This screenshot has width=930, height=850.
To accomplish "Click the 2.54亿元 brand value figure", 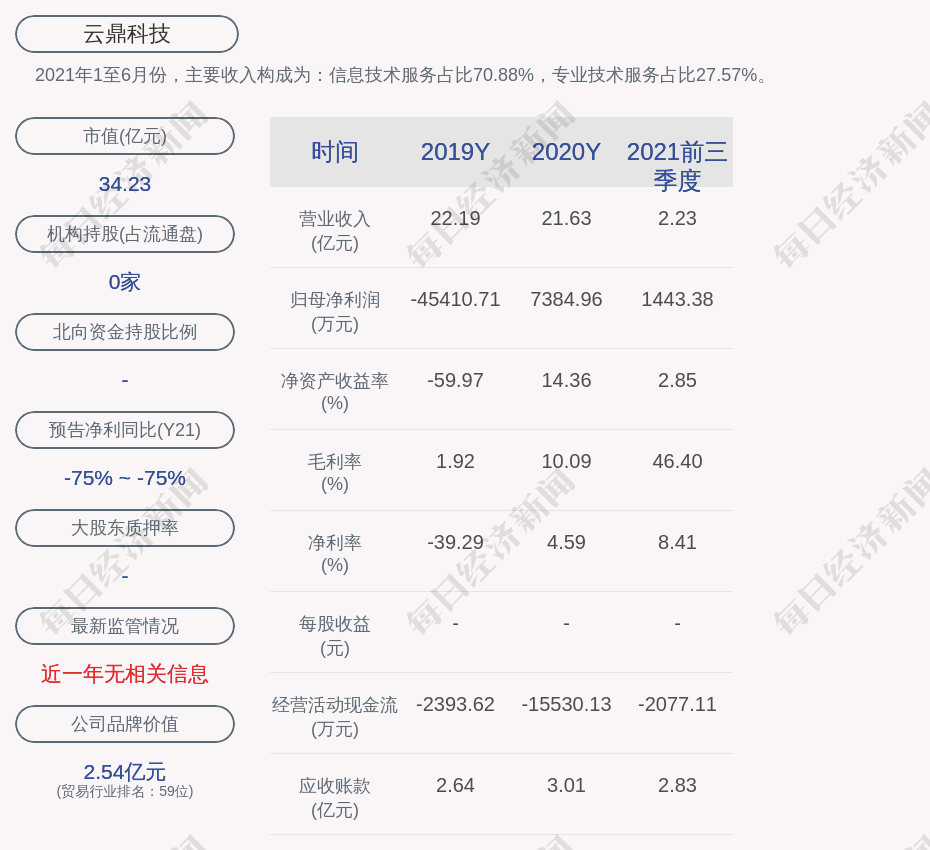I will [x=125, y=772].
